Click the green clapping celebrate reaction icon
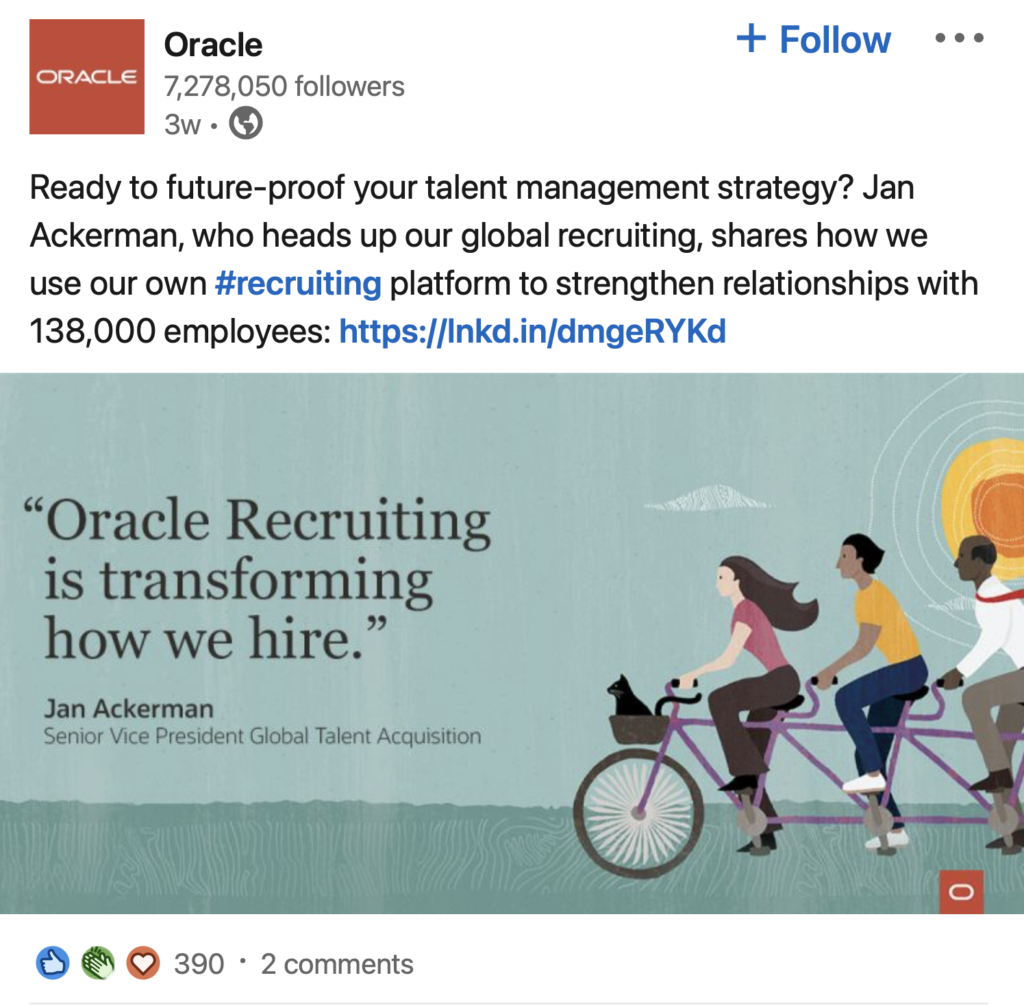Viewport: 1024px width, 1006px height. 98,963
